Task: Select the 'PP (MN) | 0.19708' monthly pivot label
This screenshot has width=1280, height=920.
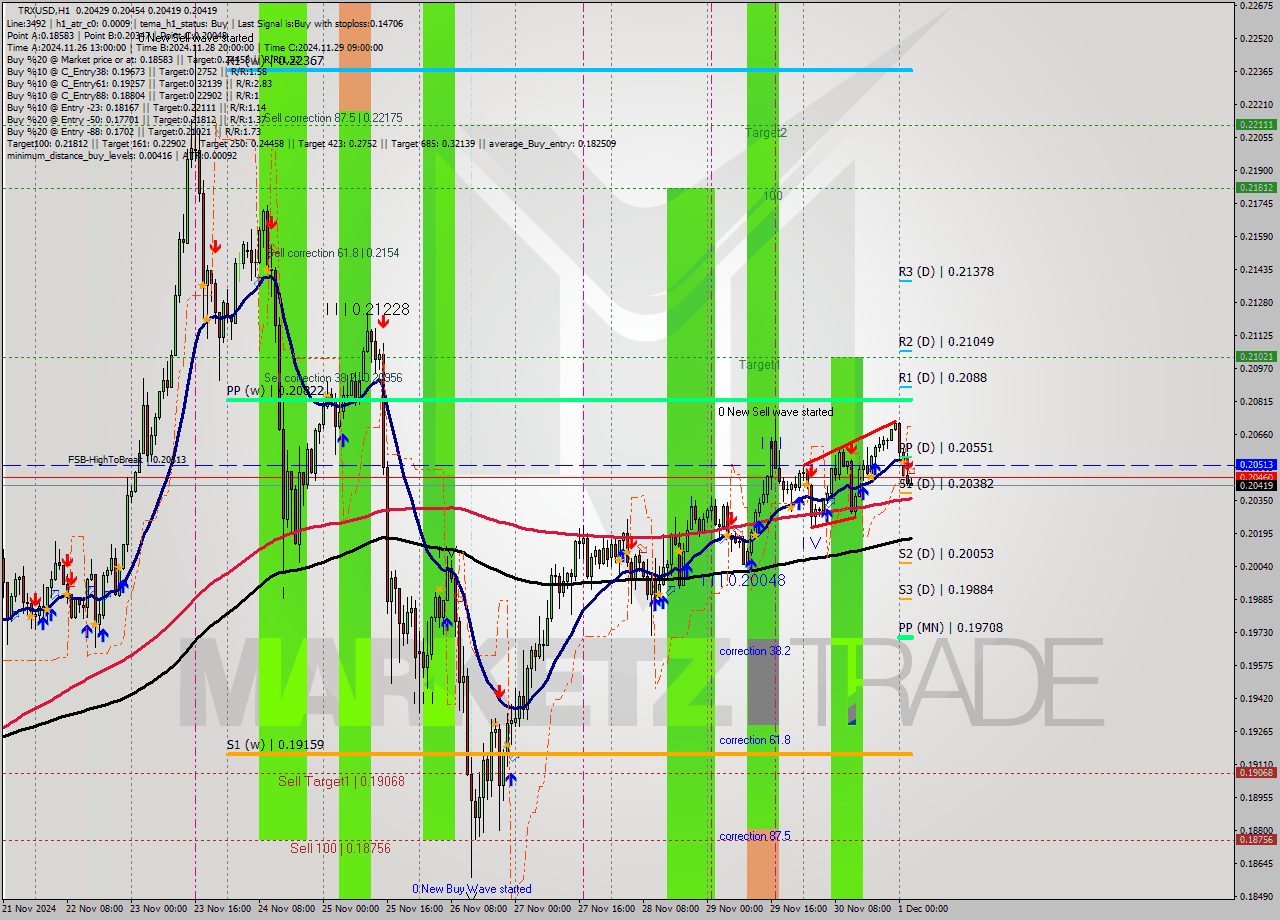Action: point(950,628)
